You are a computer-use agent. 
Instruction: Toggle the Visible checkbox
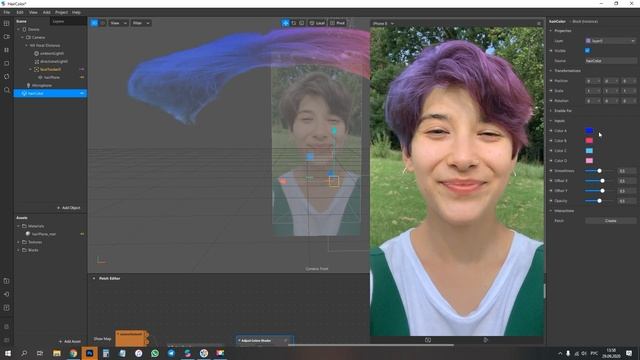587,51
